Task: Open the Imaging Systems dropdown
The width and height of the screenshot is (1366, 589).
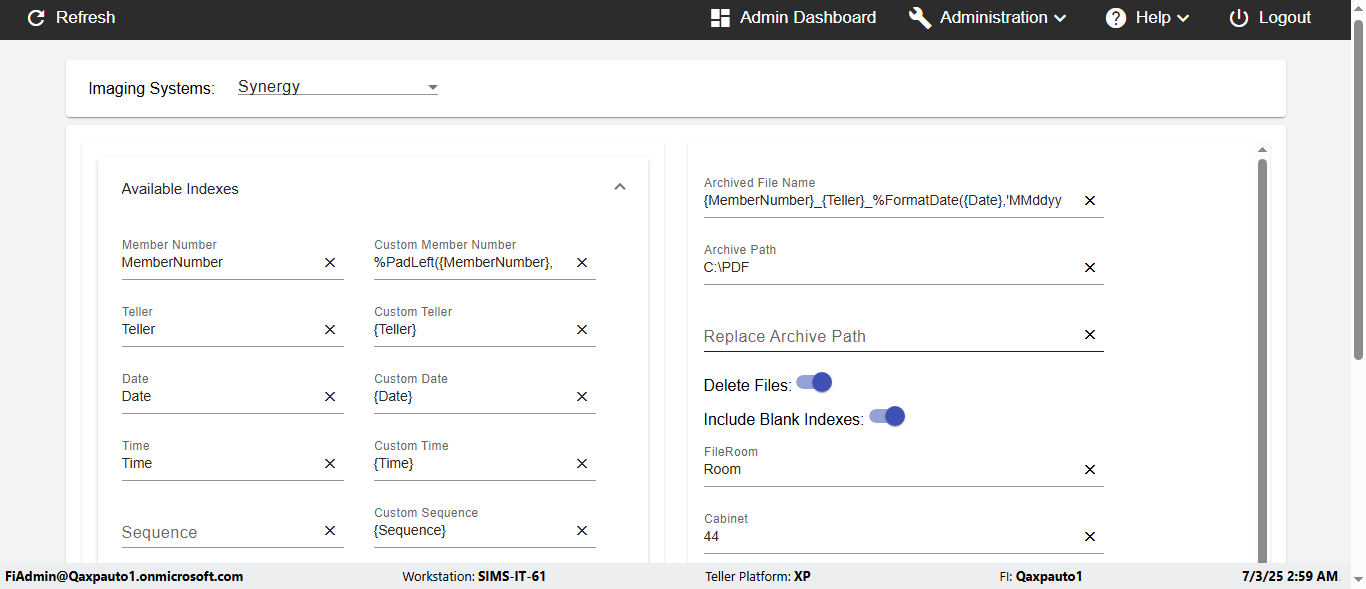Action: pyautogui.click(x=338, y=87)
